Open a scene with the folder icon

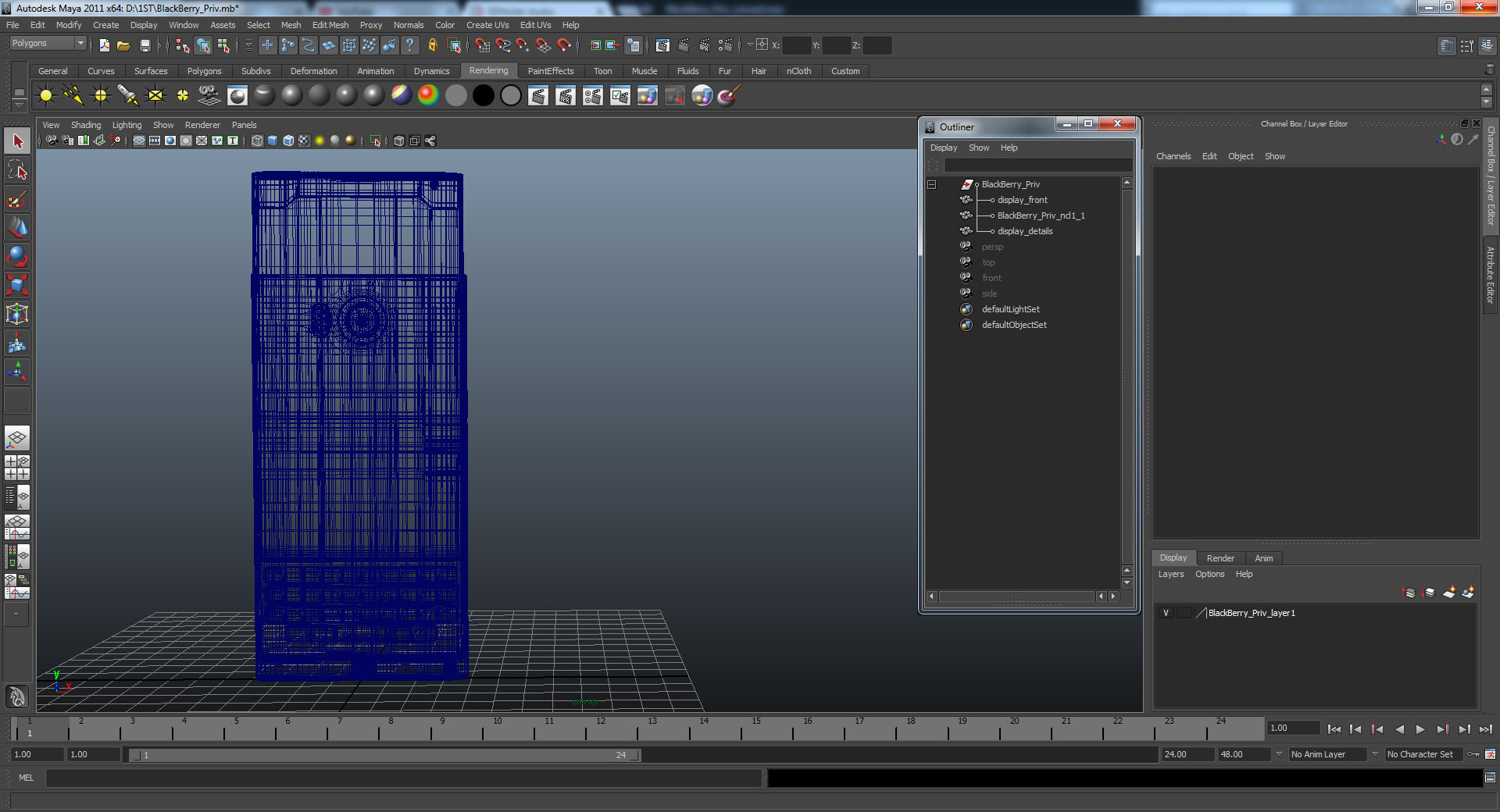click(x=123, y=45)
